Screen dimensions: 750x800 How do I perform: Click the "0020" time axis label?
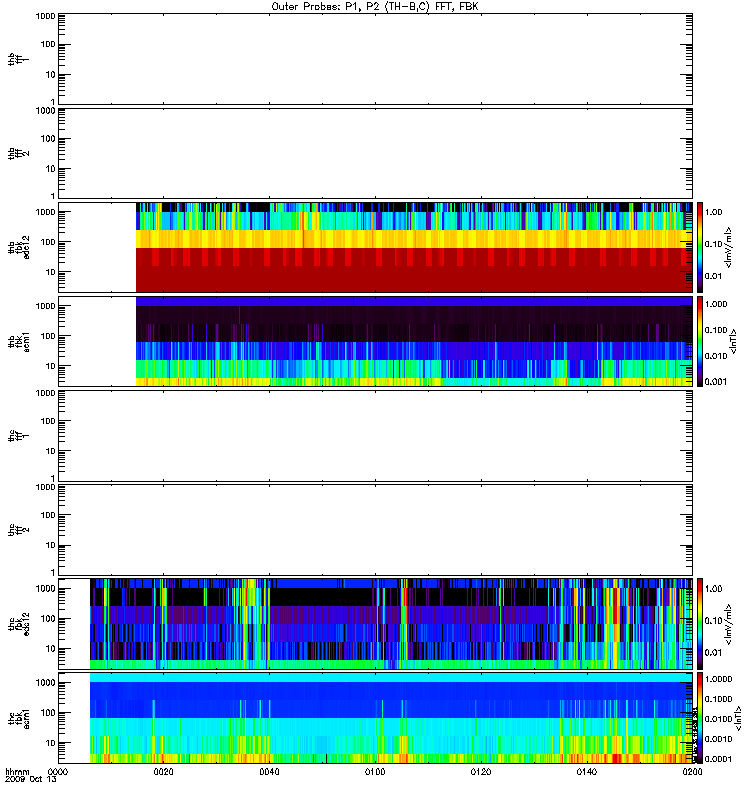pyautogui.click(x=163, y=772)
